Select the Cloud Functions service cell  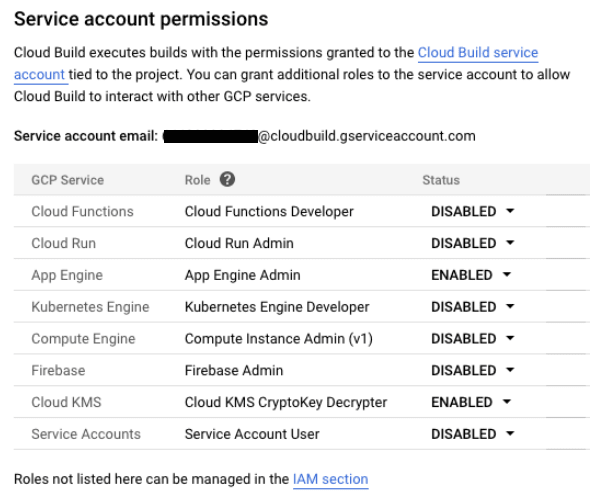click(82, 211)
